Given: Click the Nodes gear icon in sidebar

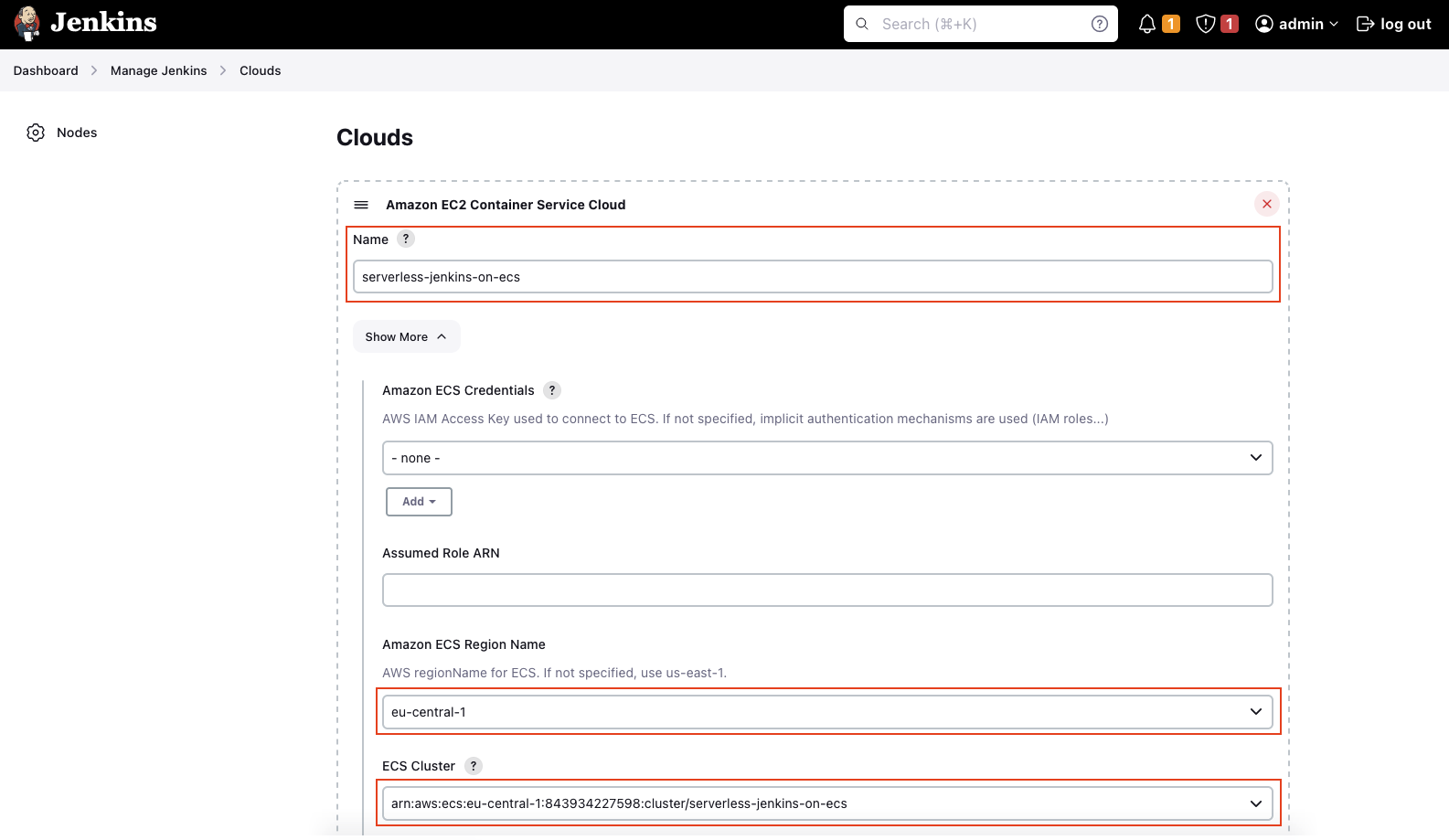Looking at the screenshot, I should (36, 133).
